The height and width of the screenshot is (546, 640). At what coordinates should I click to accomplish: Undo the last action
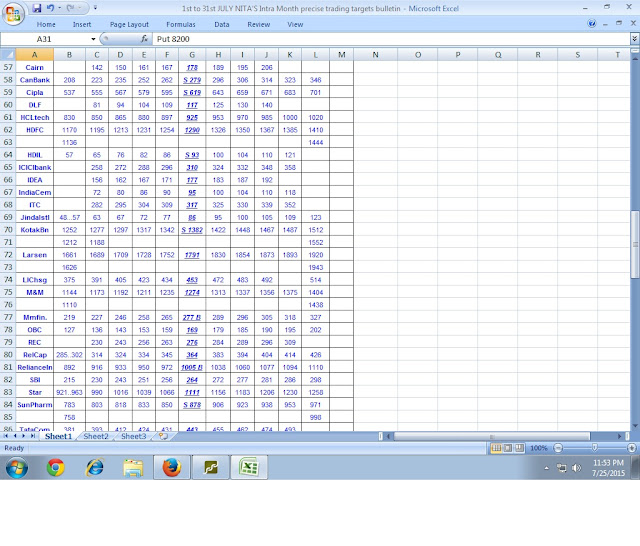click(50, 8)
